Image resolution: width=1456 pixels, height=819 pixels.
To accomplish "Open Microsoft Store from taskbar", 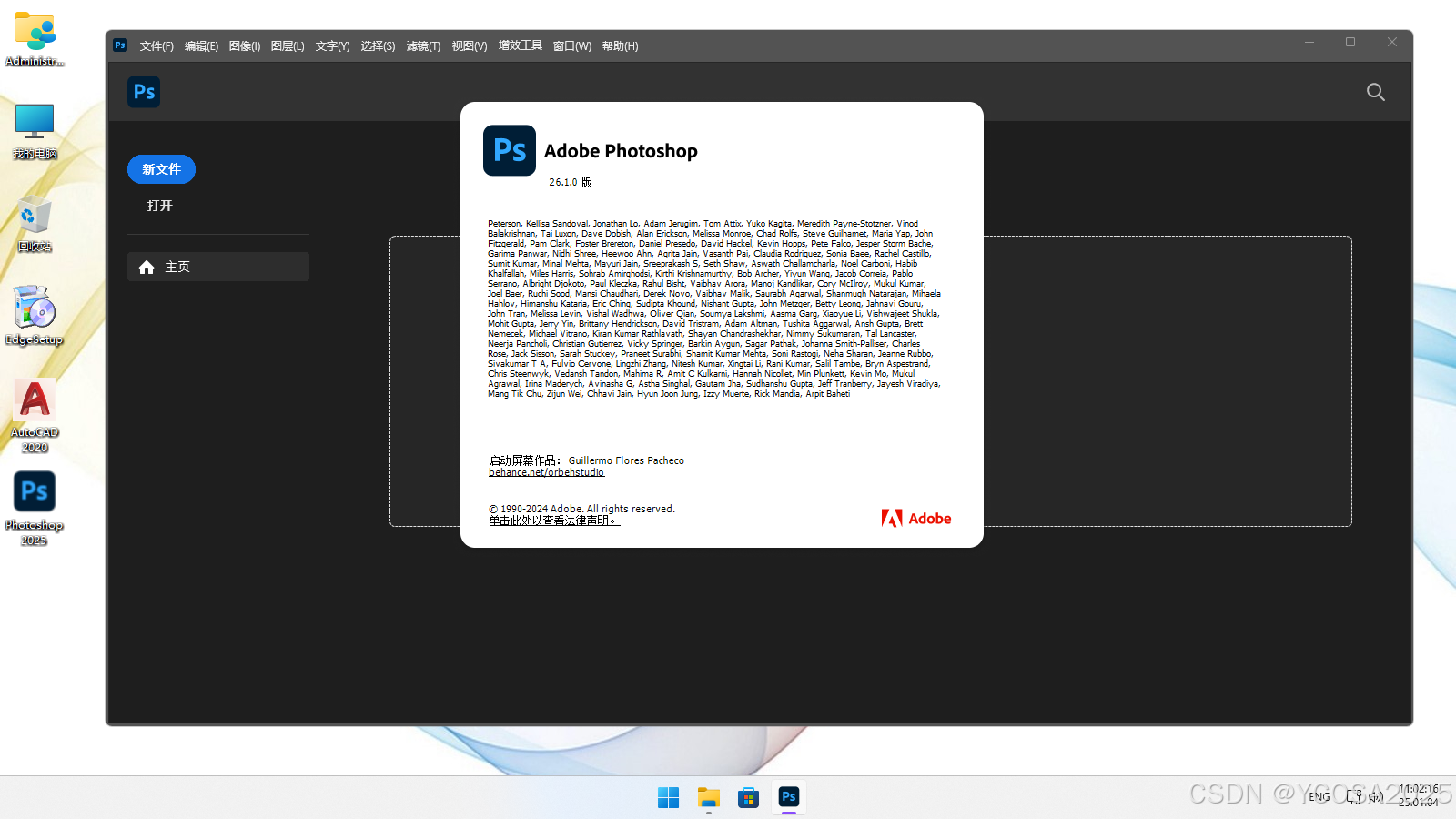I will pos(748,797).
